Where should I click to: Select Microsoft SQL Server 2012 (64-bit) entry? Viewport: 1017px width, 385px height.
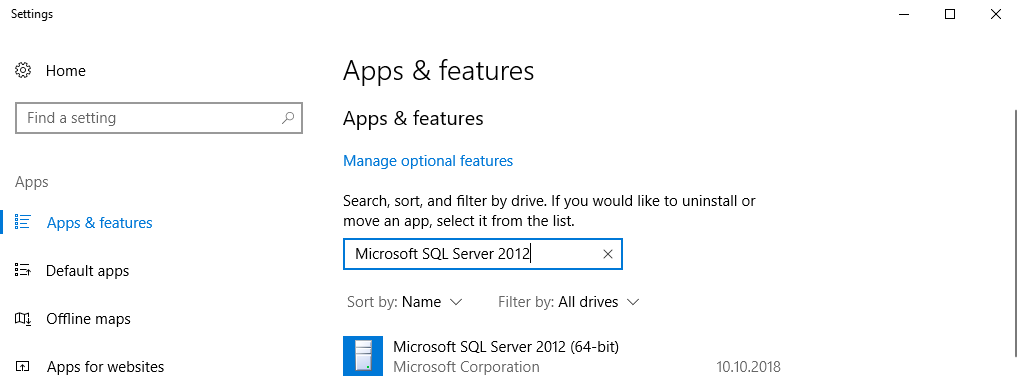[562, 356]
